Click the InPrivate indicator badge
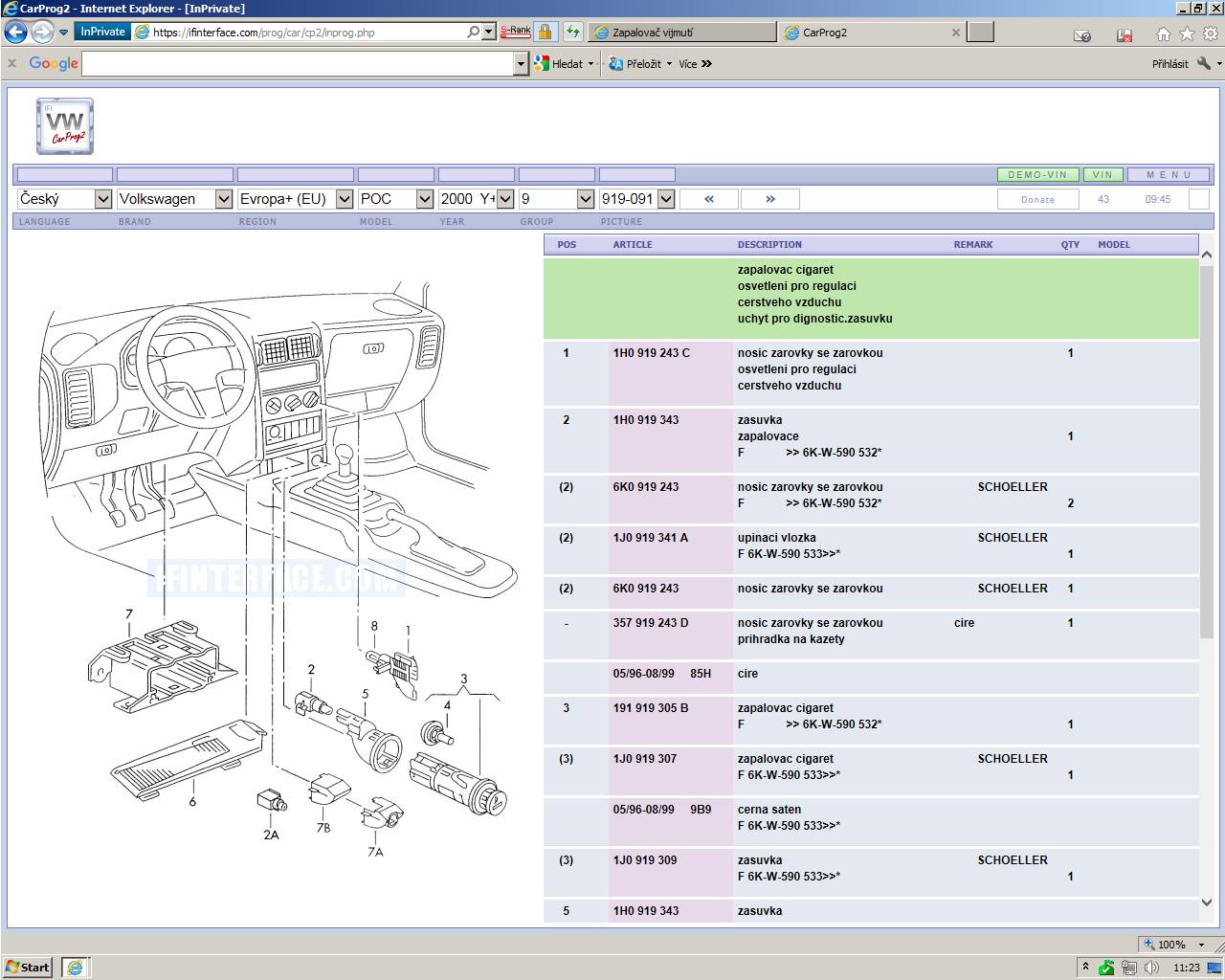 pos(102,32)
